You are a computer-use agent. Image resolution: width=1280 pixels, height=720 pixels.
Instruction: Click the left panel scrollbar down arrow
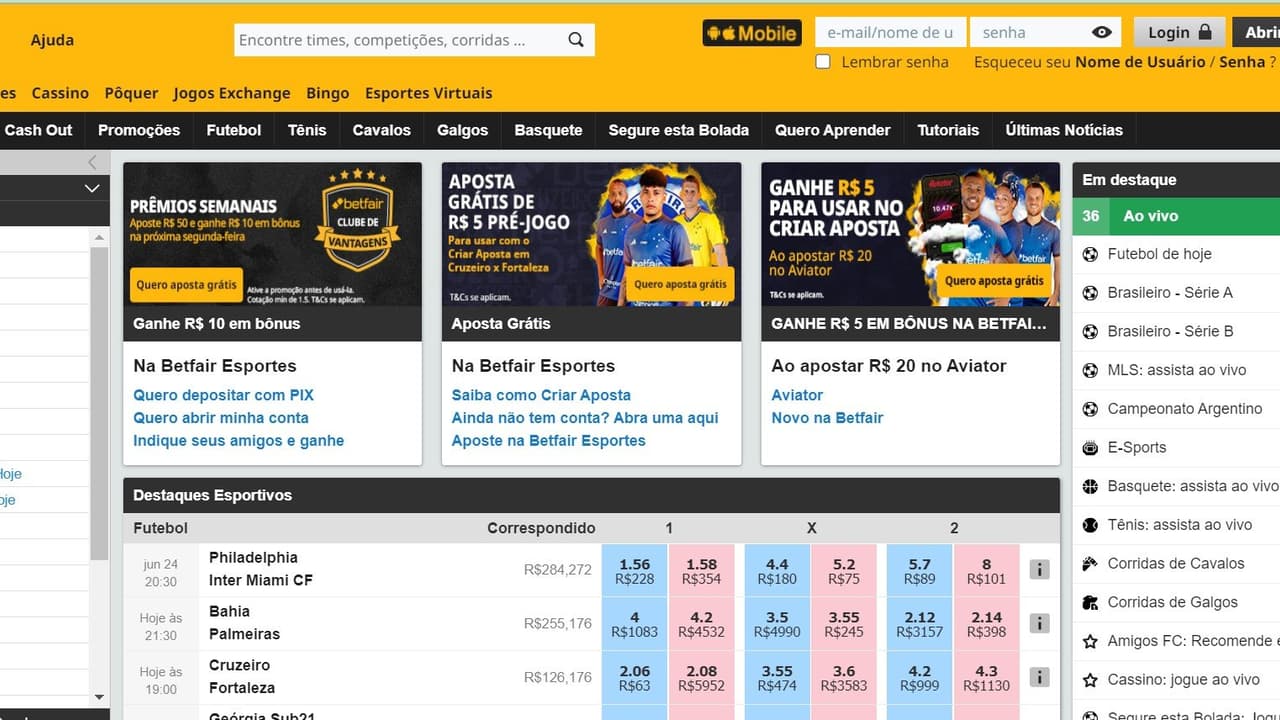pos(99,697)
